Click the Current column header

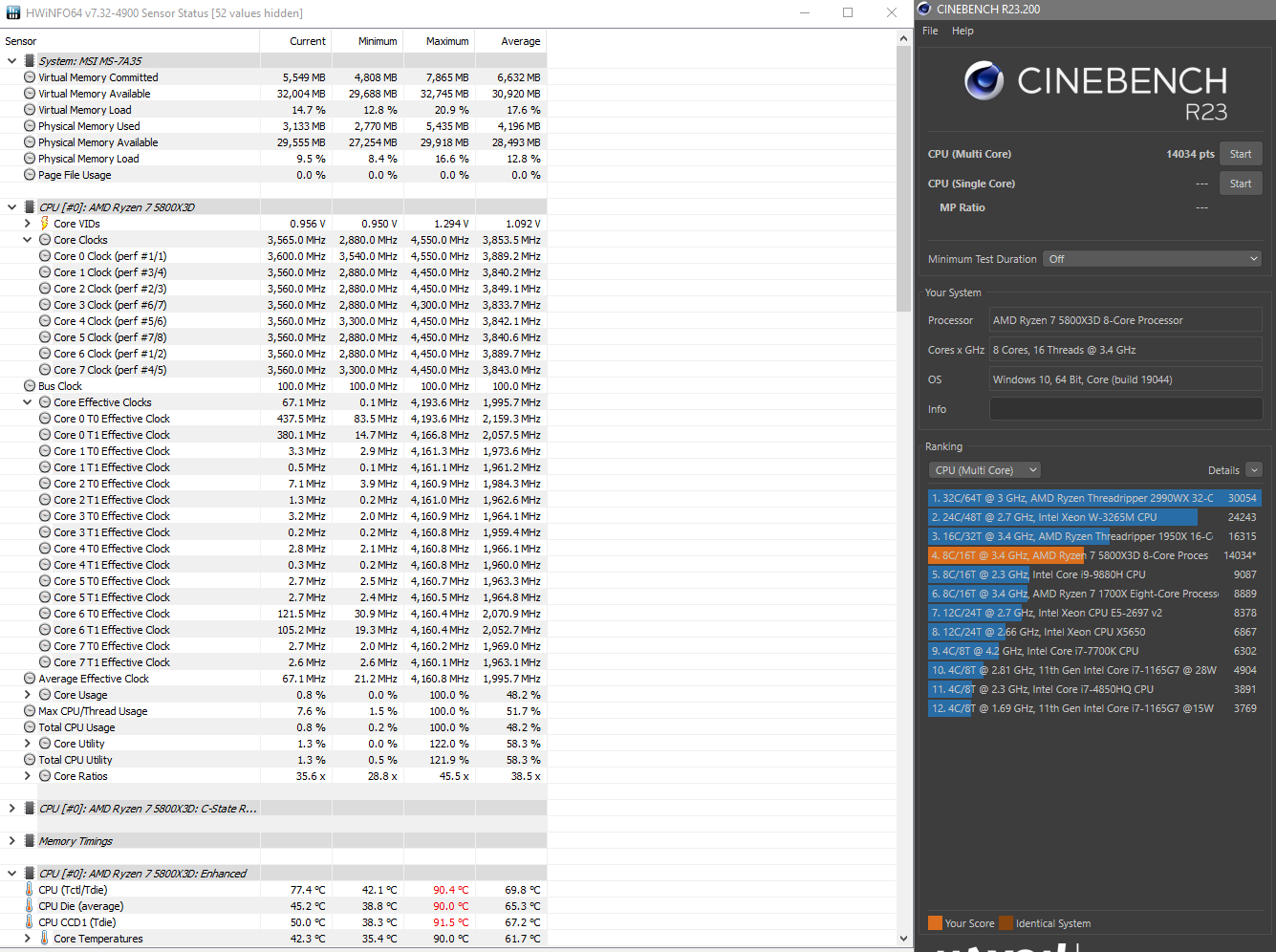click(x=296, y=41)
